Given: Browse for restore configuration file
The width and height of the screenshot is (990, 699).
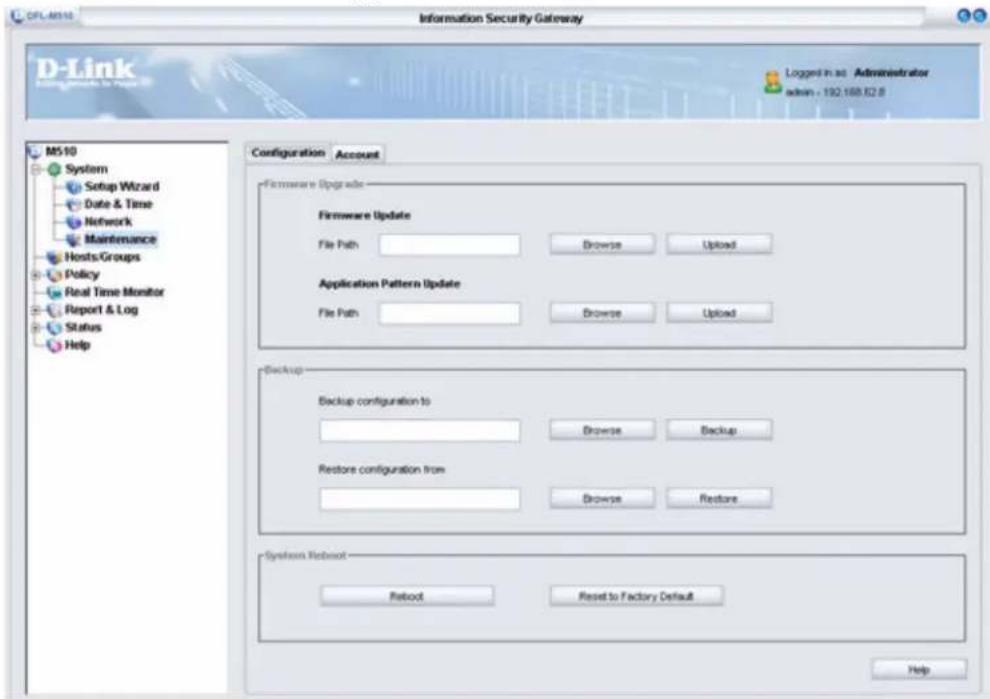Looking at the screenshot, I should click(602, 499).
